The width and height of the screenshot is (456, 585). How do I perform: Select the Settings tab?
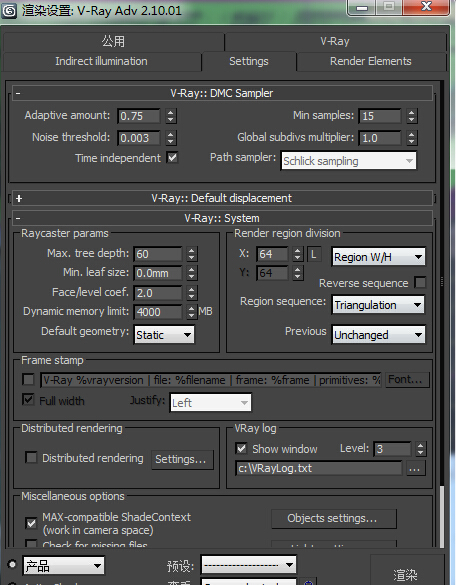pos(249,62)
